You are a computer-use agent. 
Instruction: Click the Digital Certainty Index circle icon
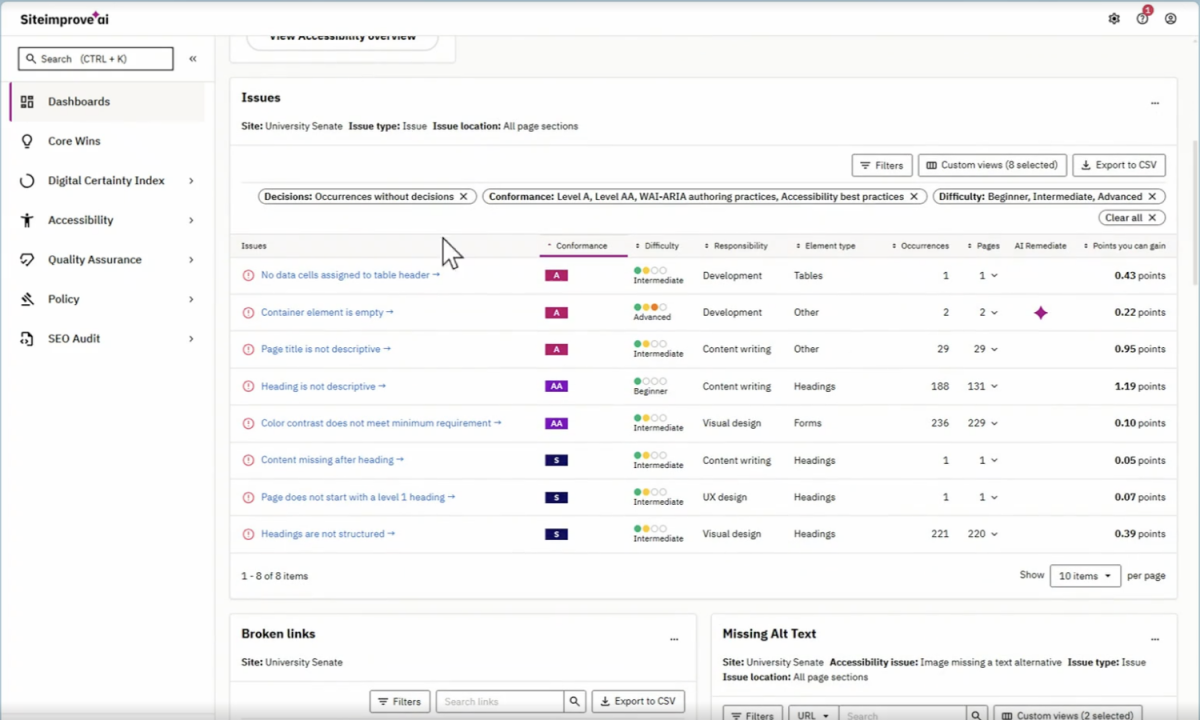tap(28, 181)
